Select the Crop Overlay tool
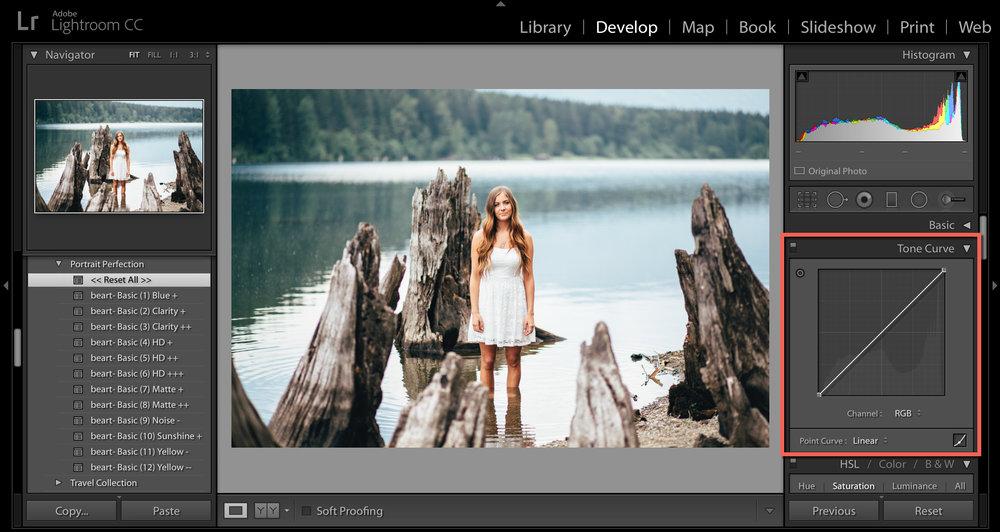 coord(807,199)
